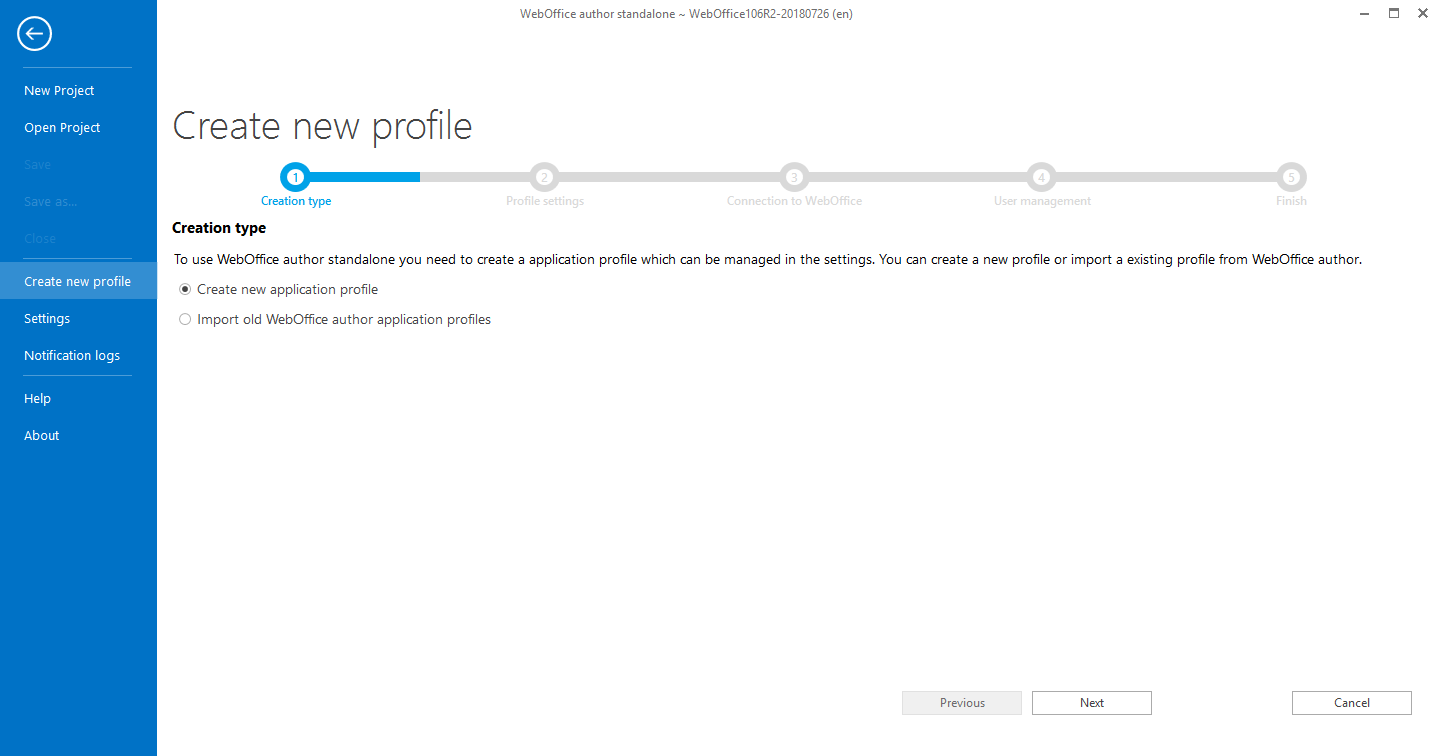Open Help from the sidebar

coord(37,398)
